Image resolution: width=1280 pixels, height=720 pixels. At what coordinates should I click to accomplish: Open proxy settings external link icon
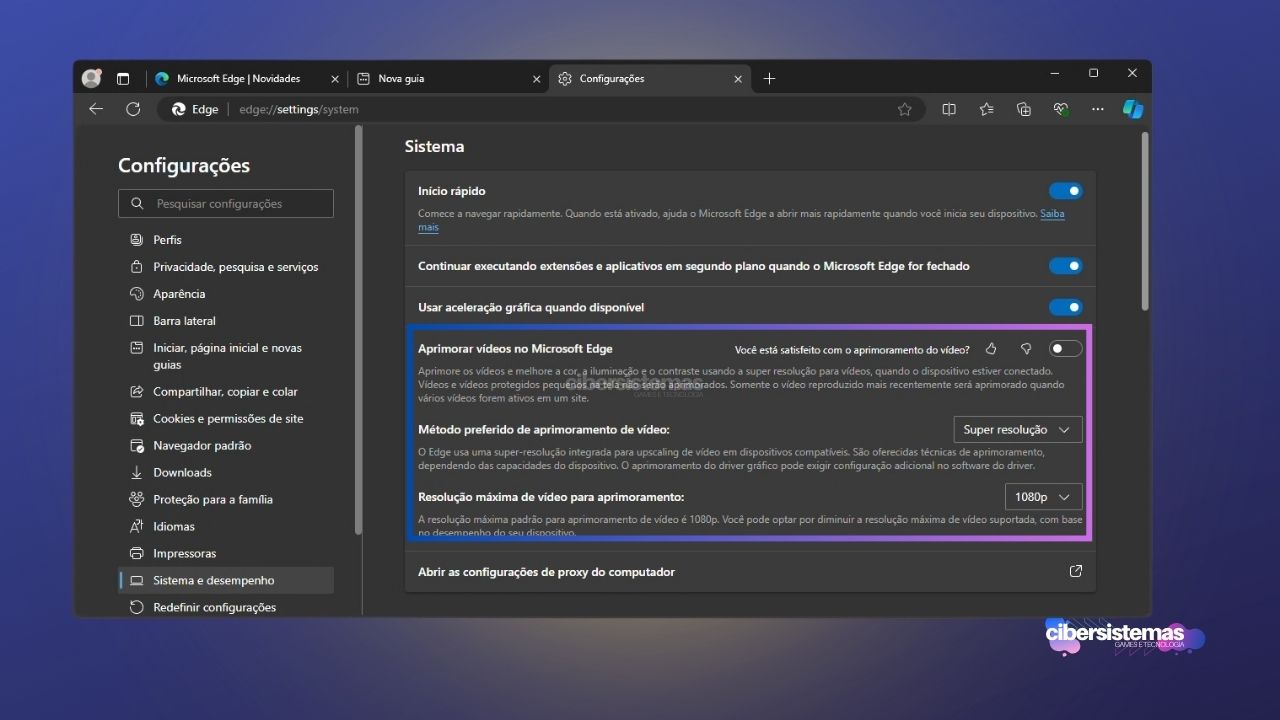tap(1076, 571)
